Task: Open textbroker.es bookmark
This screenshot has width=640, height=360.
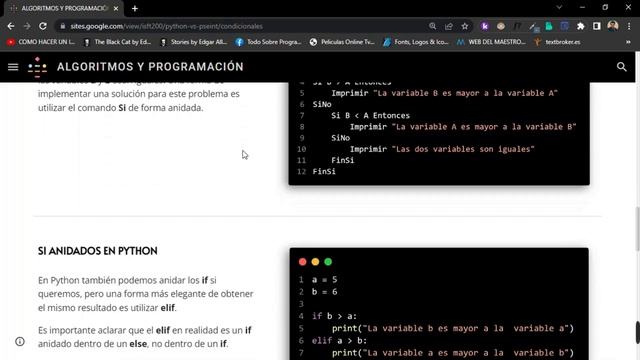Action: pyautogui.click(x=557, y=42)
